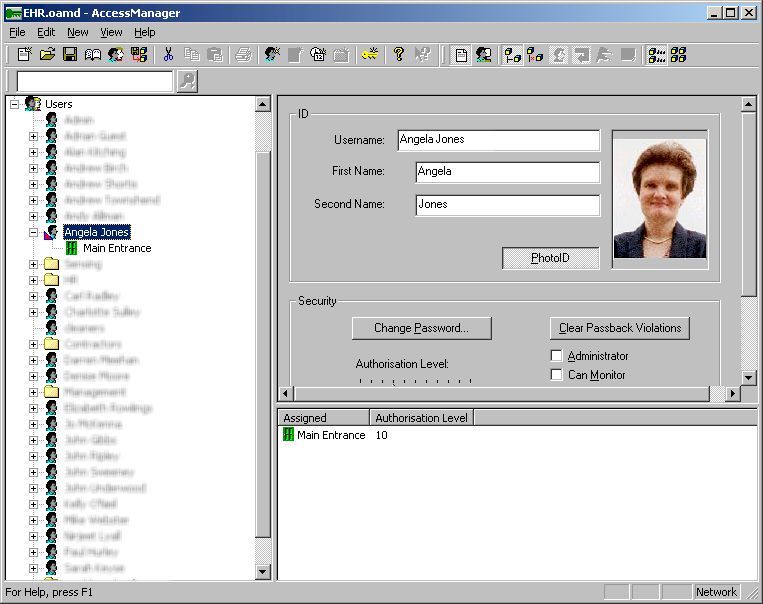Viewport: 763px width, 604px height.
Task: Click the Username input field
Action: pos(498,140)
